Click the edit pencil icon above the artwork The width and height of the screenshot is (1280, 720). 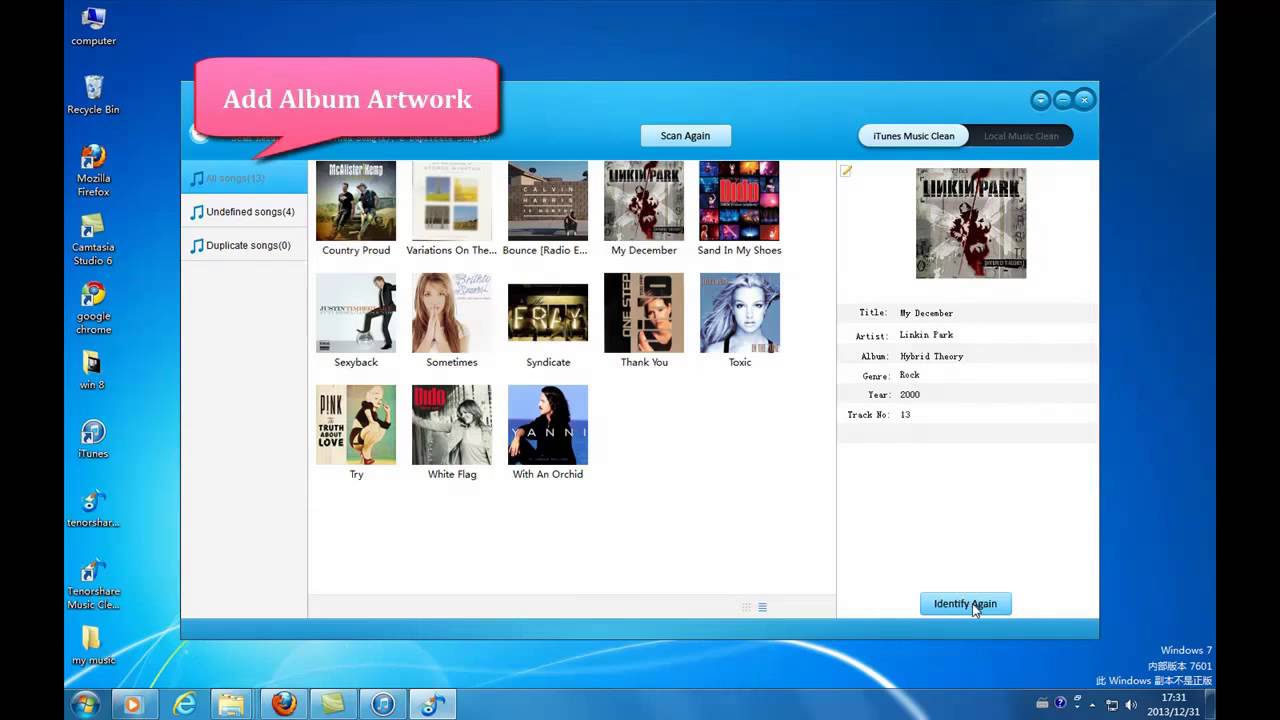[846, 171]
